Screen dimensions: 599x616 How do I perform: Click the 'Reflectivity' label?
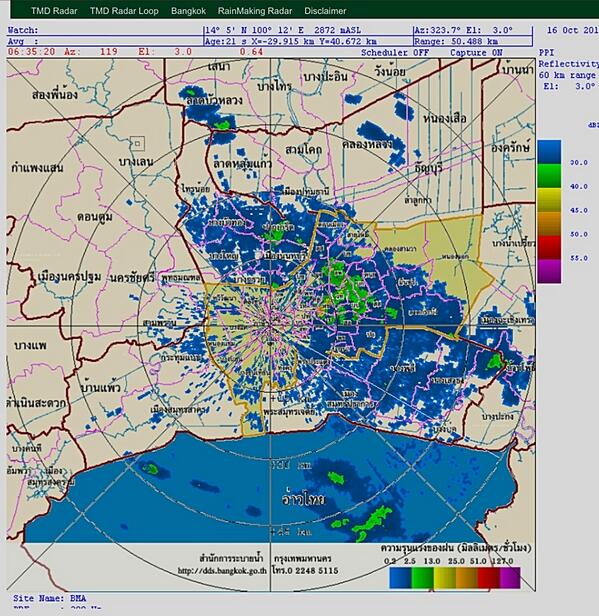tap(568, 64)
